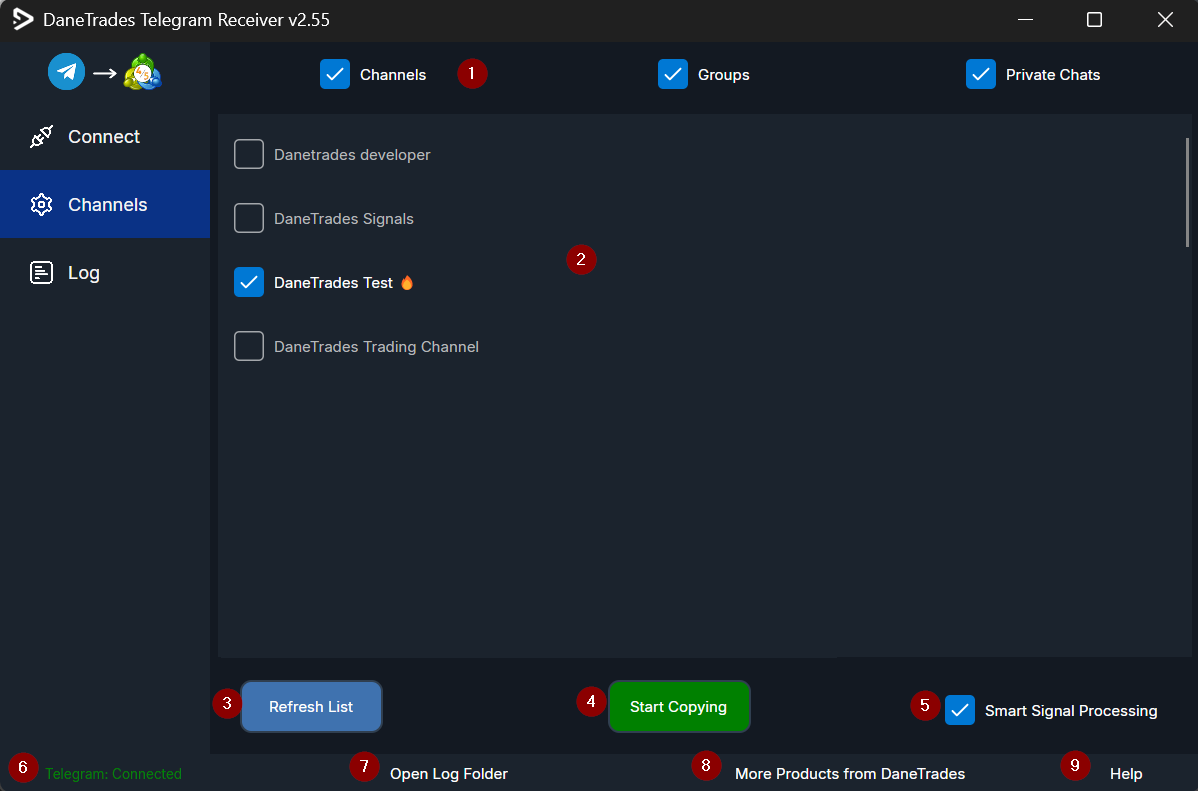Uncheck the Groups filter checkbox

[672, 74]
